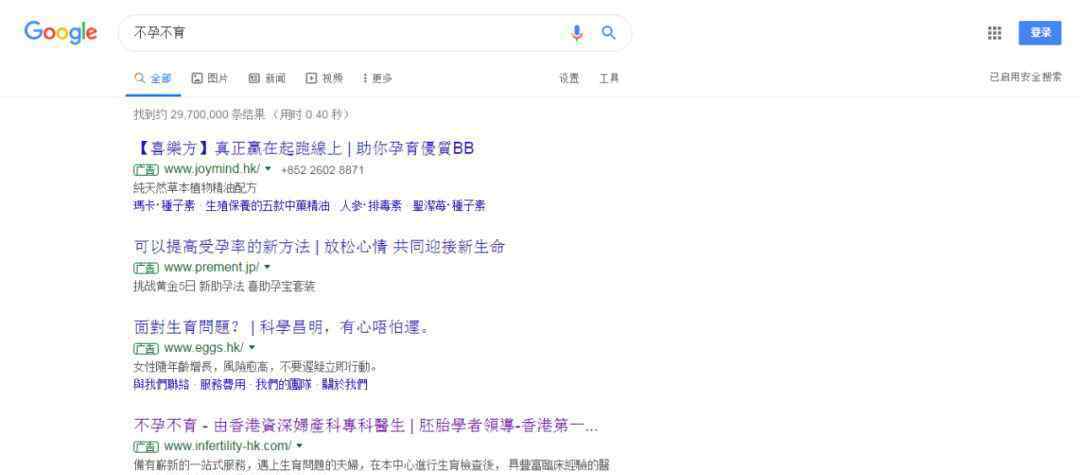Switch to the 新闻 news tab
The image size is (1080, 475).
click(267, 78)
